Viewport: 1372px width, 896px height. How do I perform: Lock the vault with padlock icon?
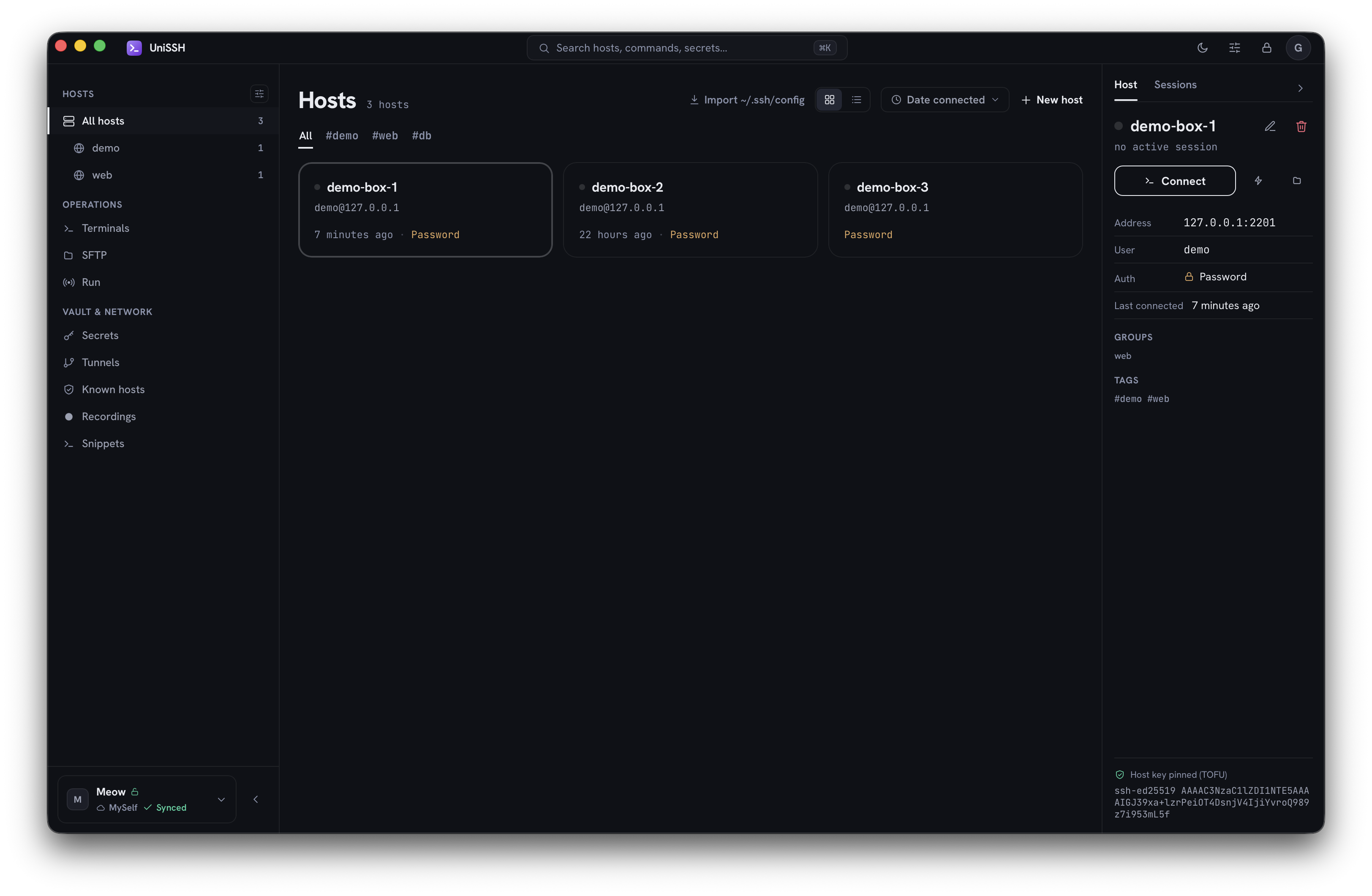coord(1266,48)
